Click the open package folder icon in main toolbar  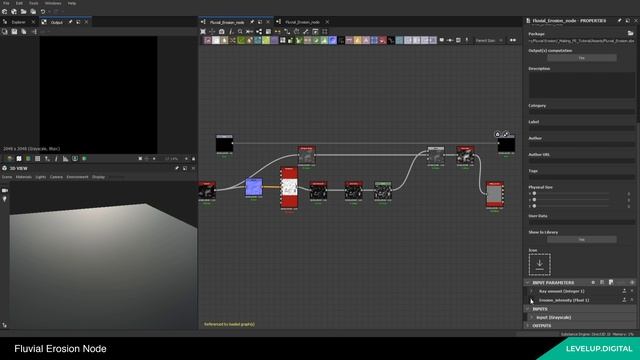pos(23,12)
